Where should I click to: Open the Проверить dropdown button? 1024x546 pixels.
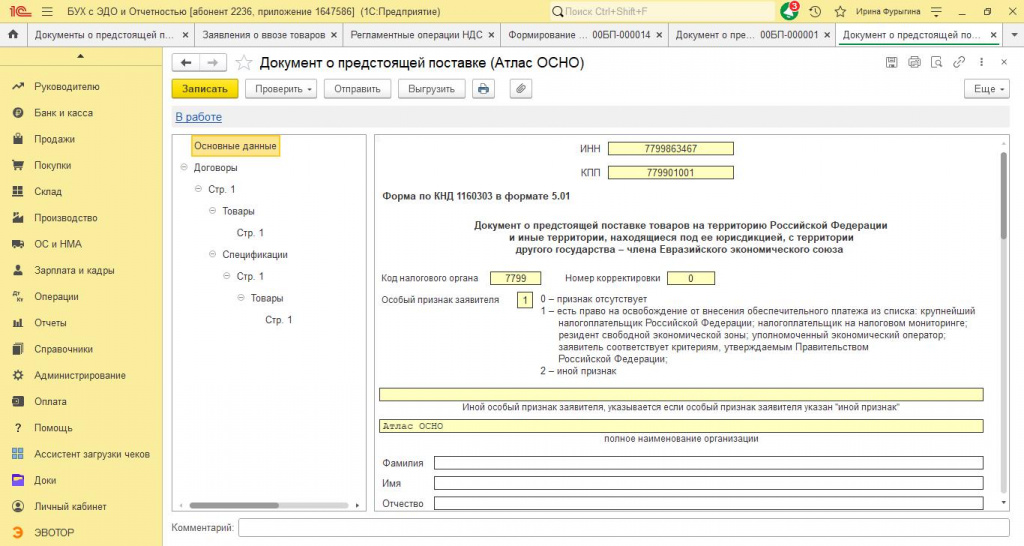283,89
